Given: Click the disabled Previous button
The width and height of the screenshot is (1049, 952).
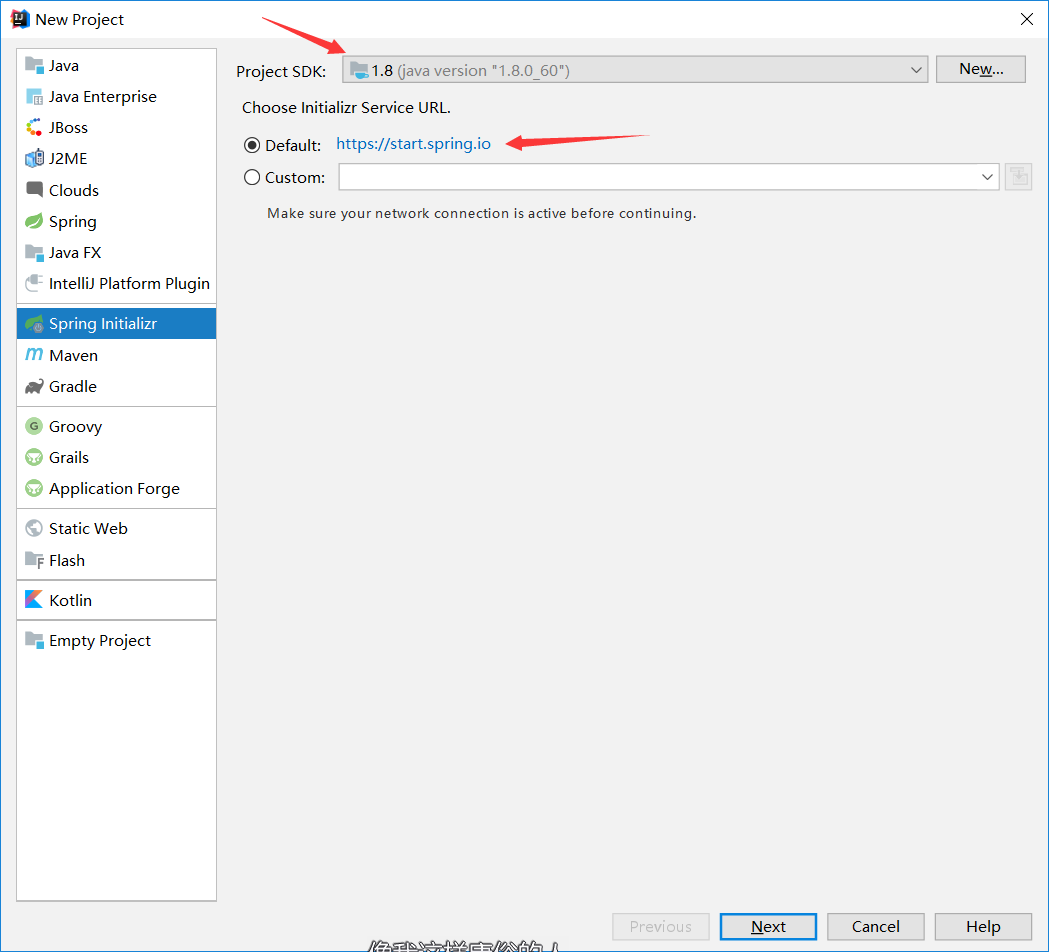Looking at the screenshot, I should pyautogui.click(x=661, y=927).
